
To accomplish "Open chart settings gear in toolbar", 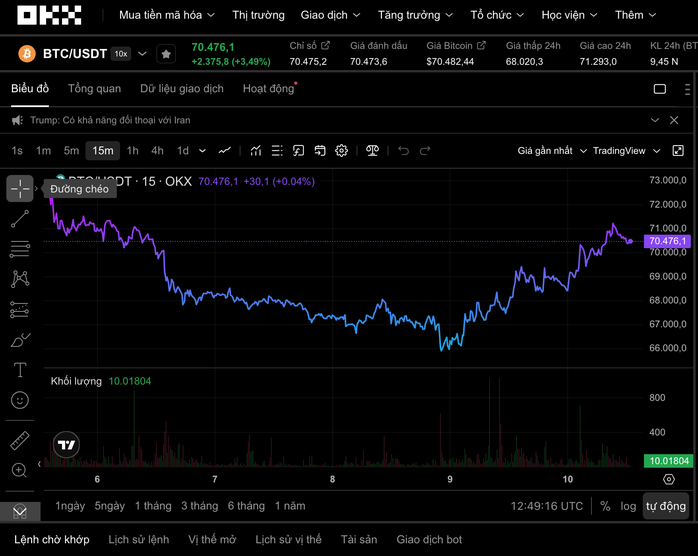I will tap(341, 151).
